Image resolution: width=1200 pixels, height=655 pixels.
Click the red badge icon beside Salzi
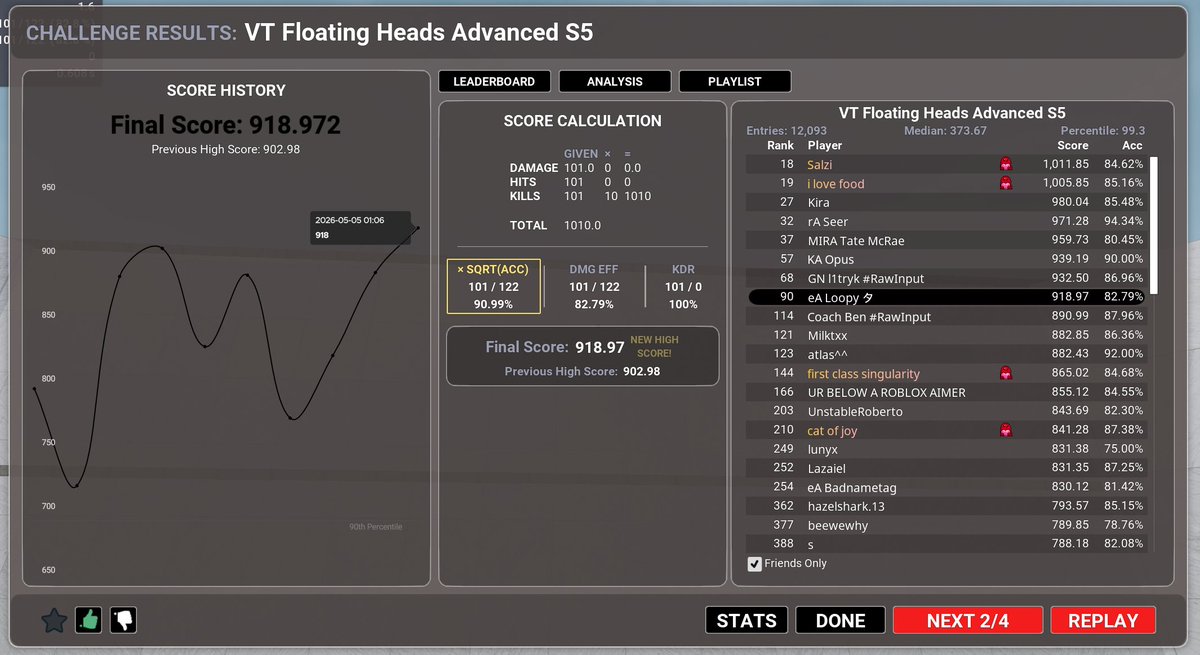pyautogui.click(x=1006, y=164)
